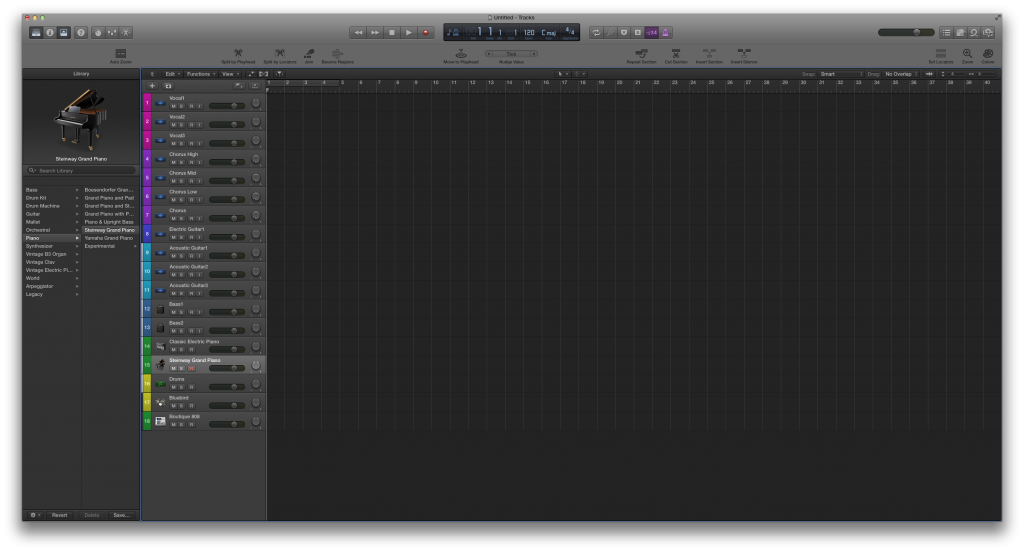Open the Snap Smart dropdown
Screen dimensions: 1024x552
click(841, 74)
